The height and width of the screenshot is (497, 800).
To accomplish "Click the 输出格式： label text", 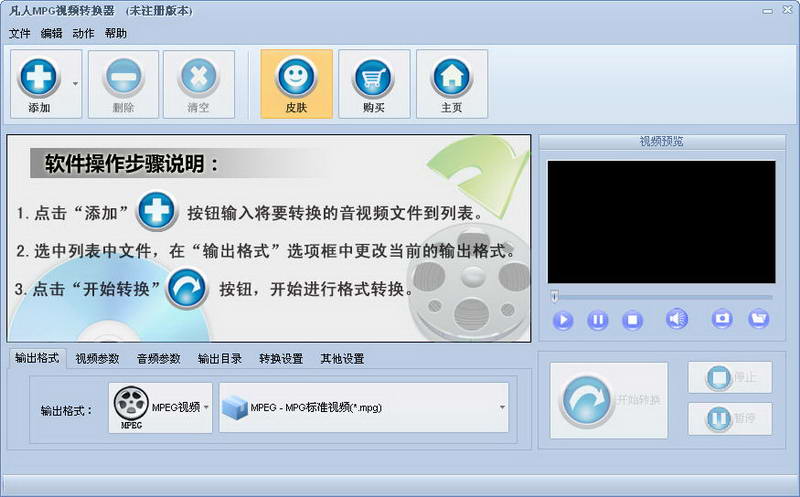I will (66, 411).
